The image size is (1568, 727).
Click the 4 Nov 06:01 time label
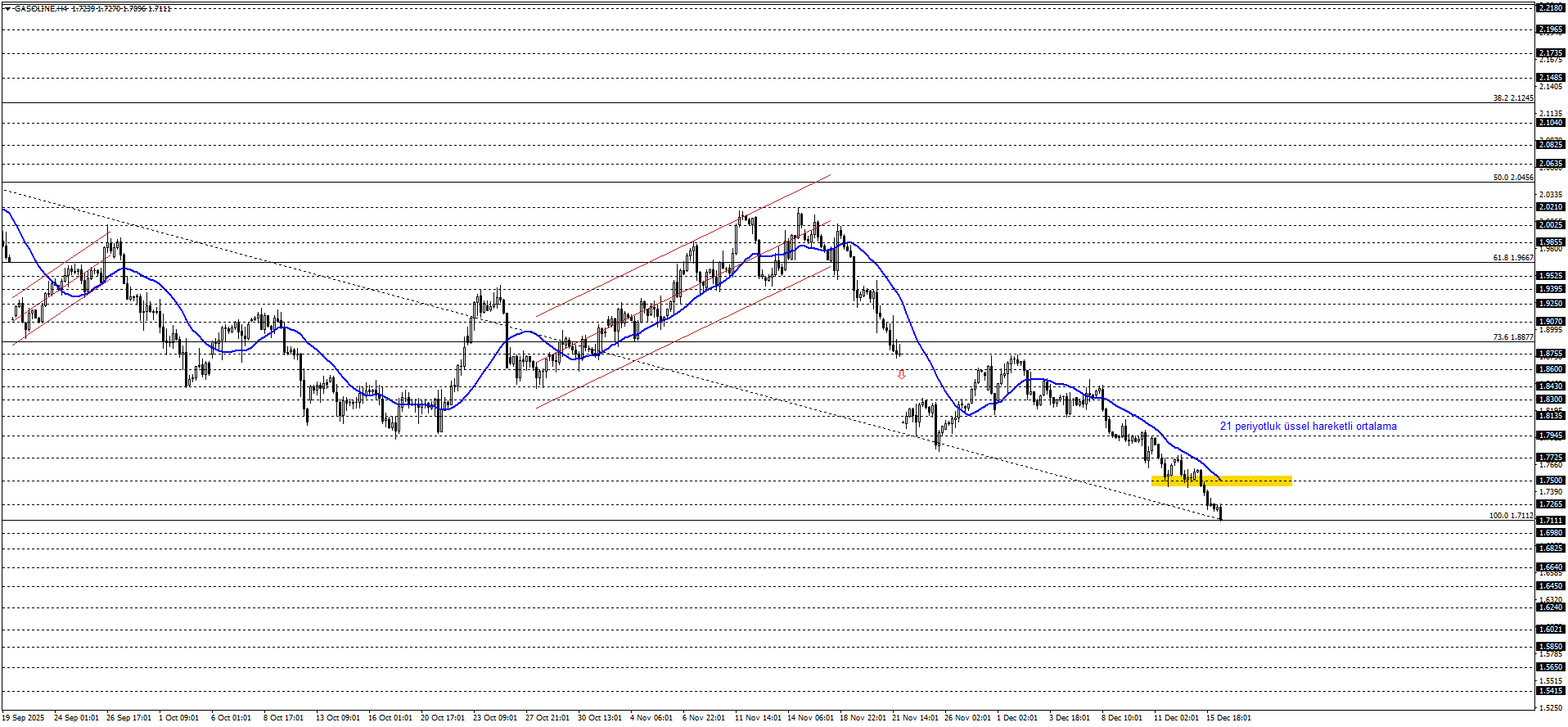[651, 718]
